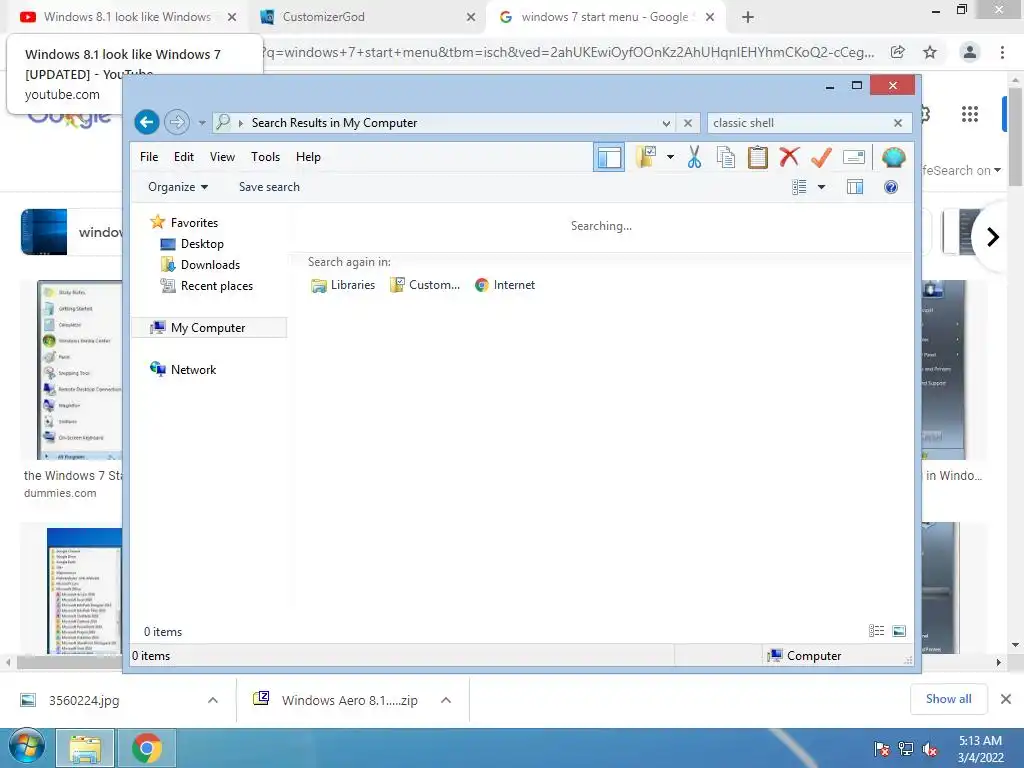Click the blue Help question mark icon
This screenshot has height=768, width=1024.
[891, 187]
